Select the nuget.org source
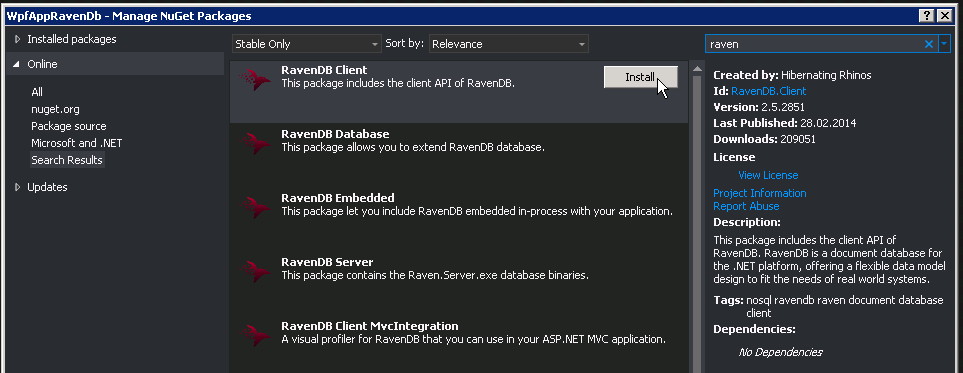The width and height of the screenshot is (963, 373). (x=55, y=109)
